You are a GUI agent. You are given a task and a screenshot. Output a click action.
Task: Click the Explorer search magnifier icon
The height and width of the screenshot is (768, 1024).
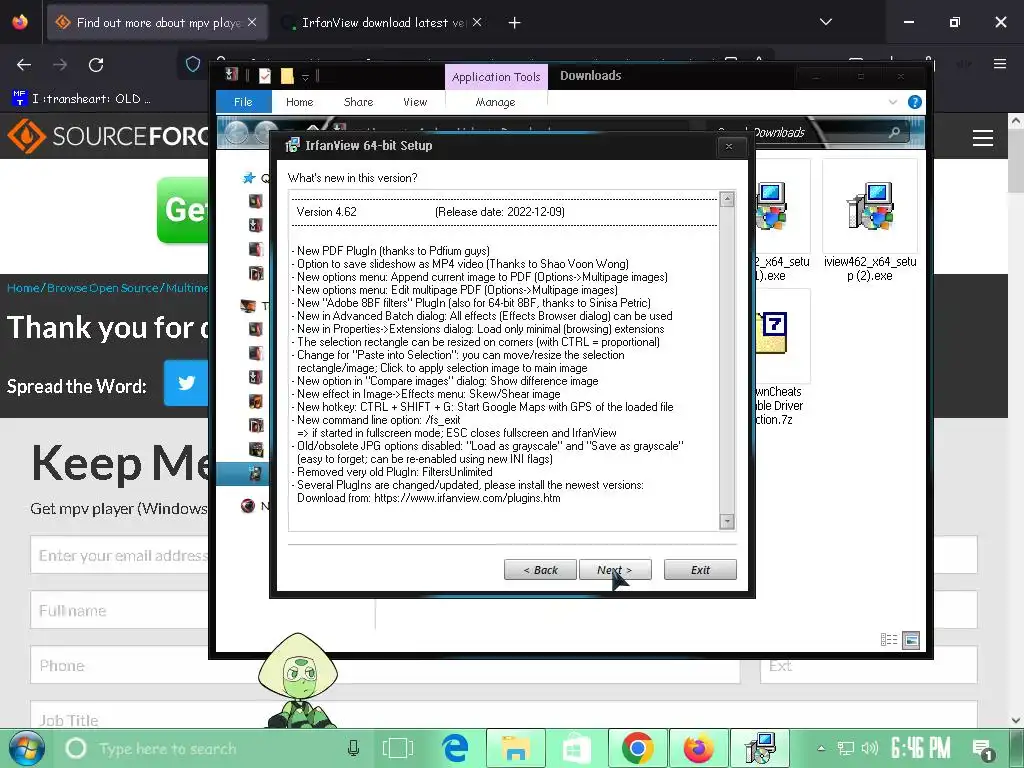(895, 133)
